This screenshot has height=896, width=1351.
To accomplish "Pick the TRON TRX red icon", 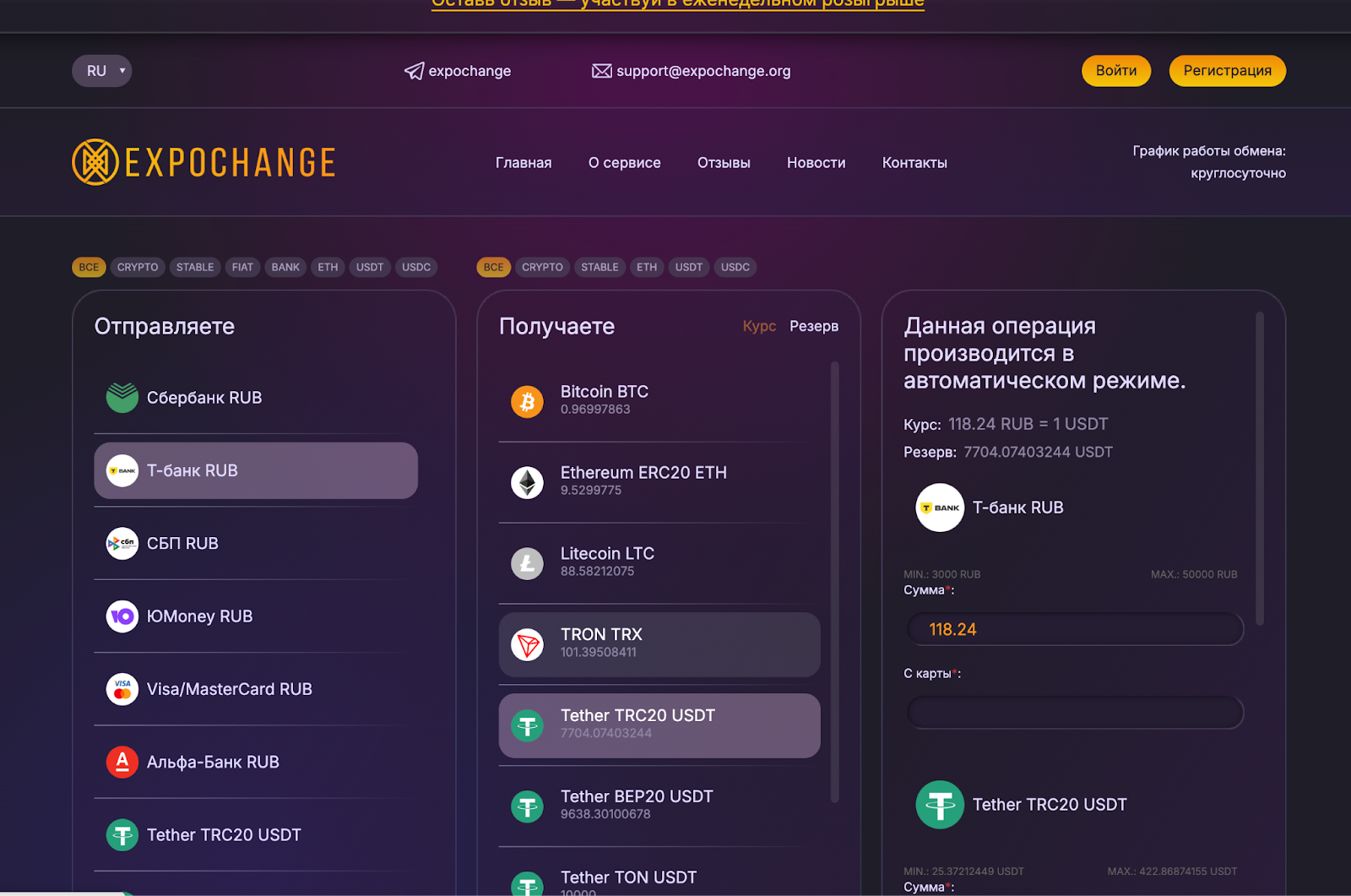I will click(x=528, y=644).
